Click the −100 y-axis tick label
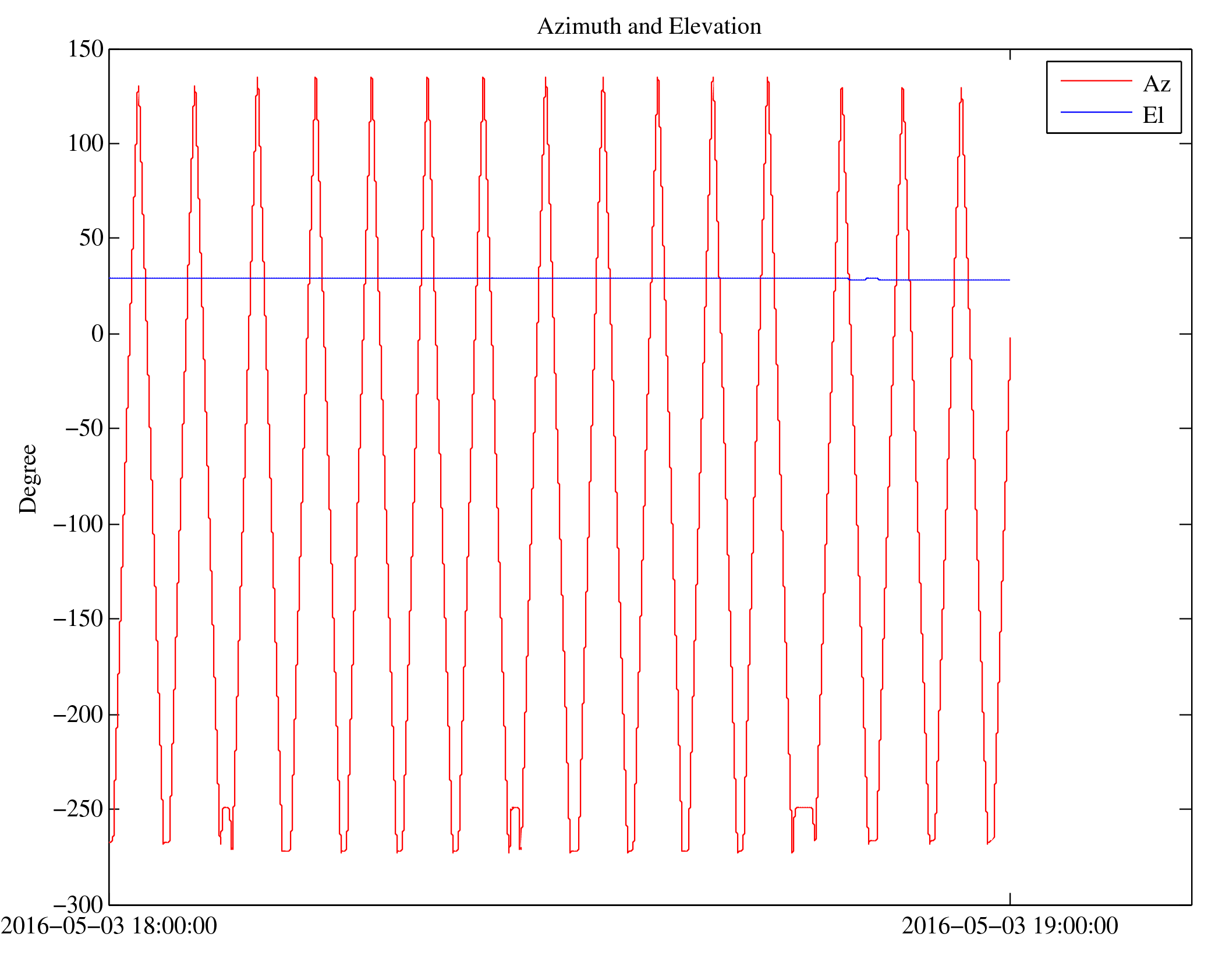 pos(78,524)
